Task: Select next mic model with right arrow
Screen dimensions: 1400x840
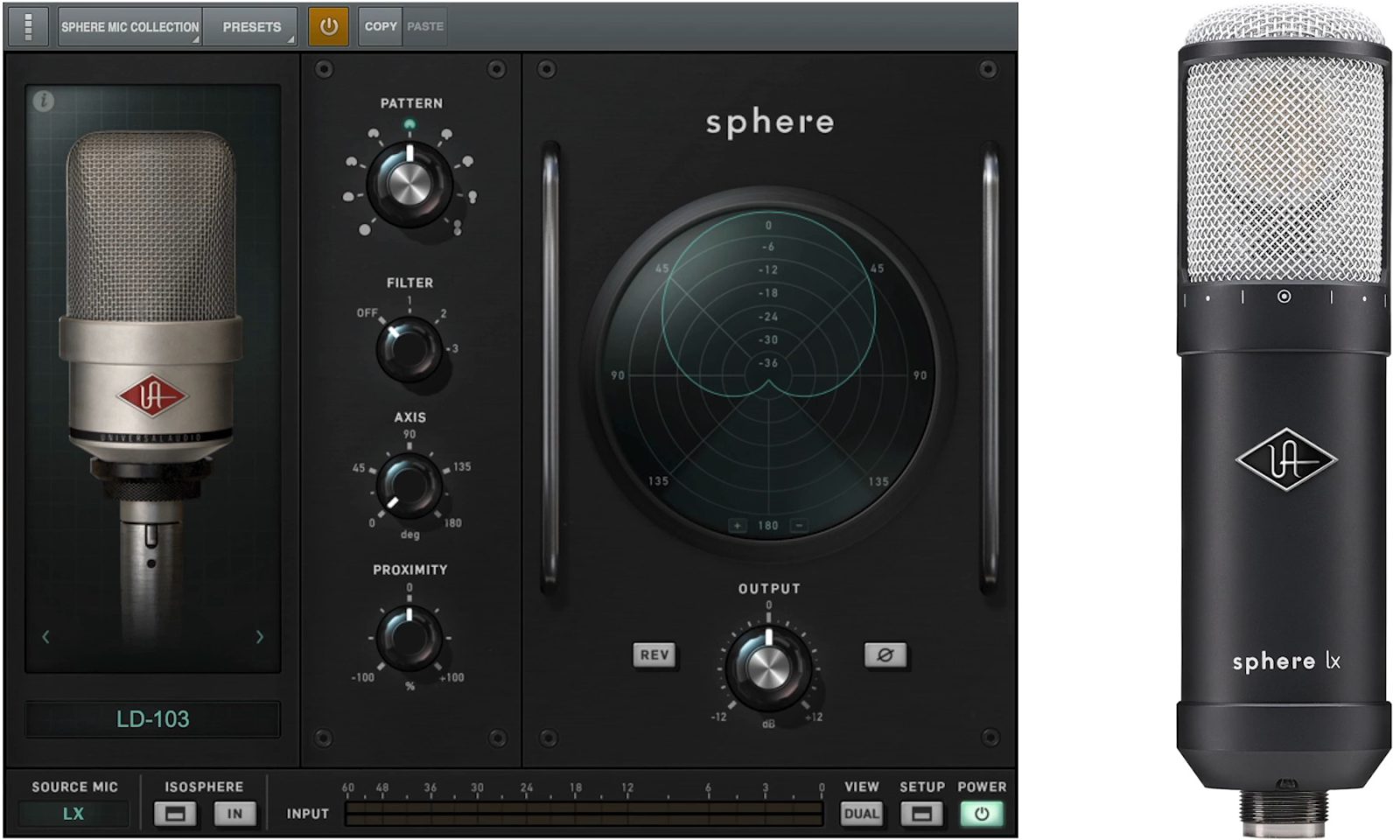Action: click(x=259, y=637)
